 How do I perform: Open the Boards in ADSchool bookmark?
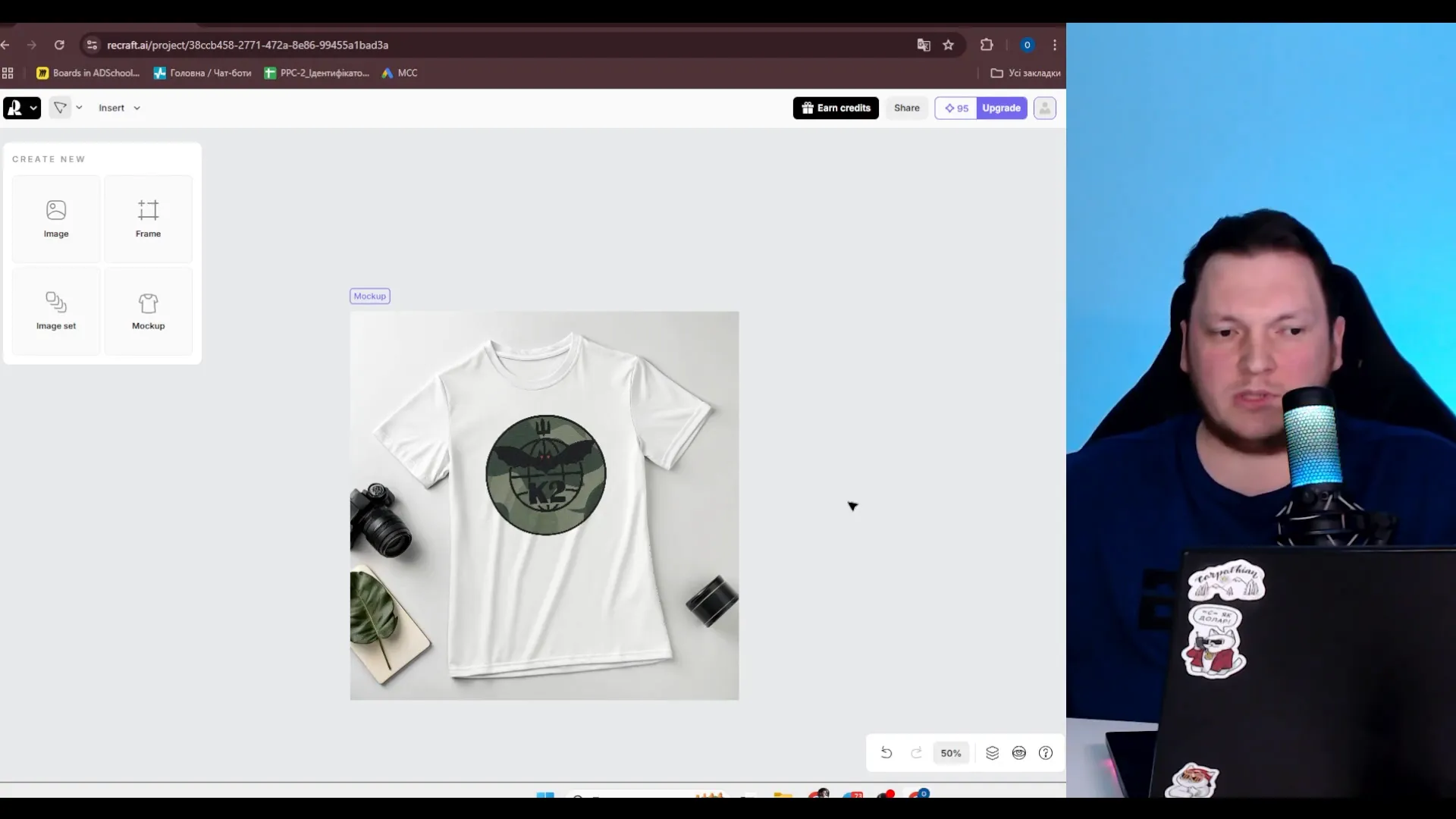tap(88, 73)
